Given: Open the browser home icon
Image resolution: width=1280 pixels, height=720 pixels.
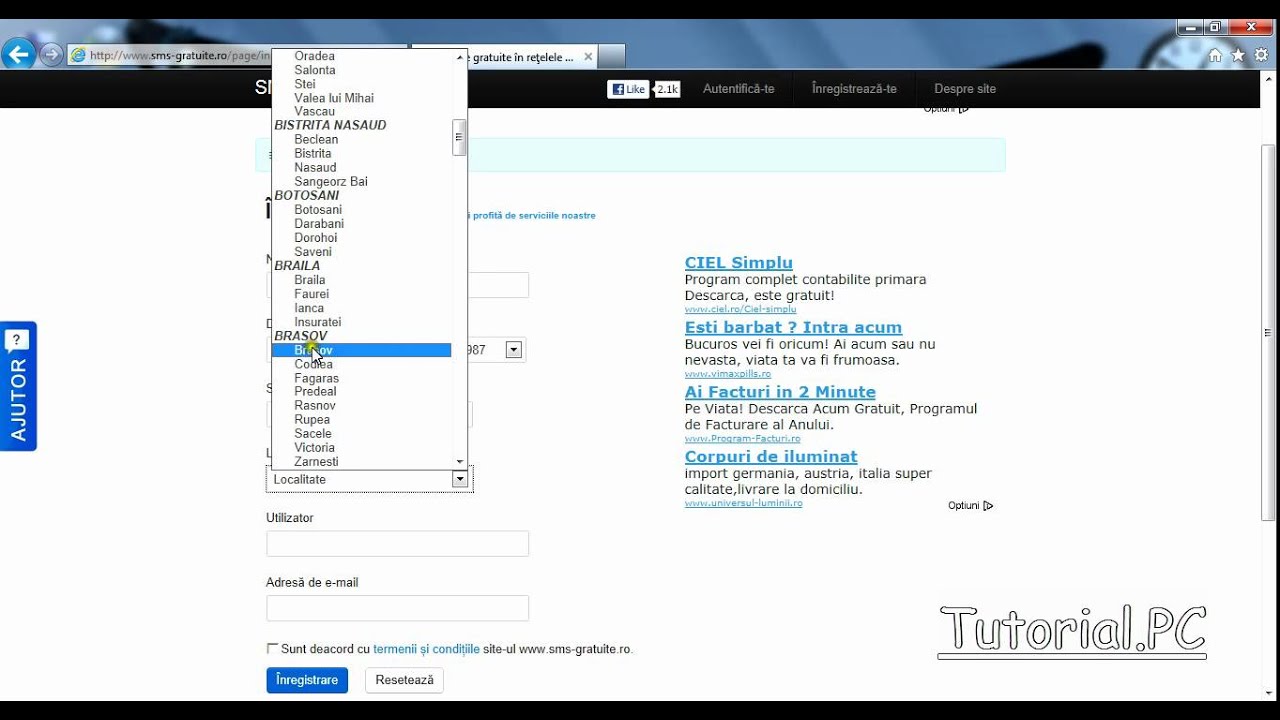Looking at the screenshot, I should click(1215, 55).
